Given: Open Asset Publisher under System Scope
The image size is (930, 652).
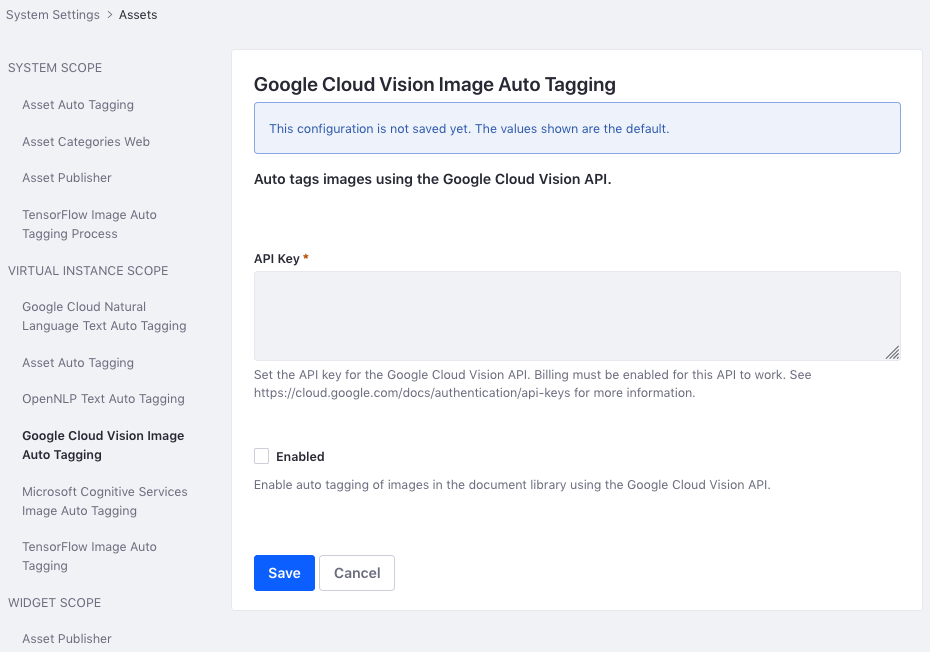Looking at the screenshot, I should pos(66,177).
